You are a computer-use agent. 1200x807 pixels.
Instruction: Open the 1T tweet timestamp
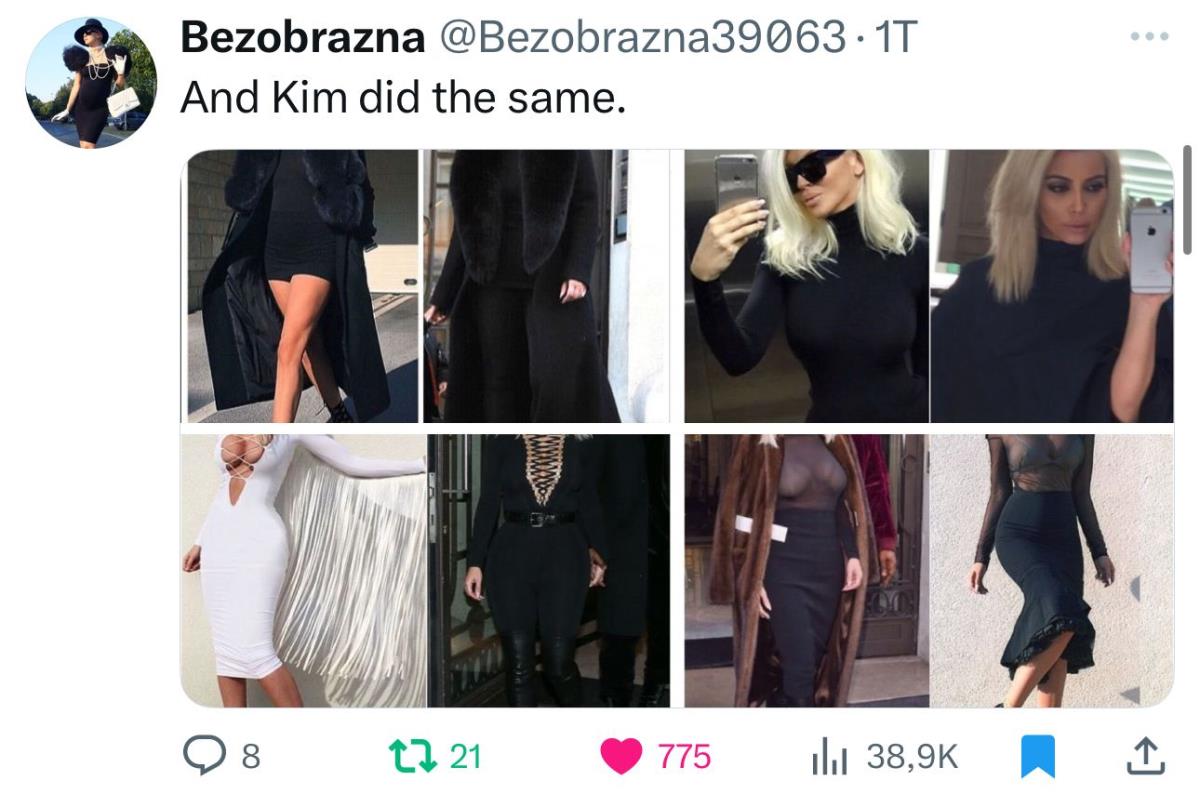[x=891, y=40]
